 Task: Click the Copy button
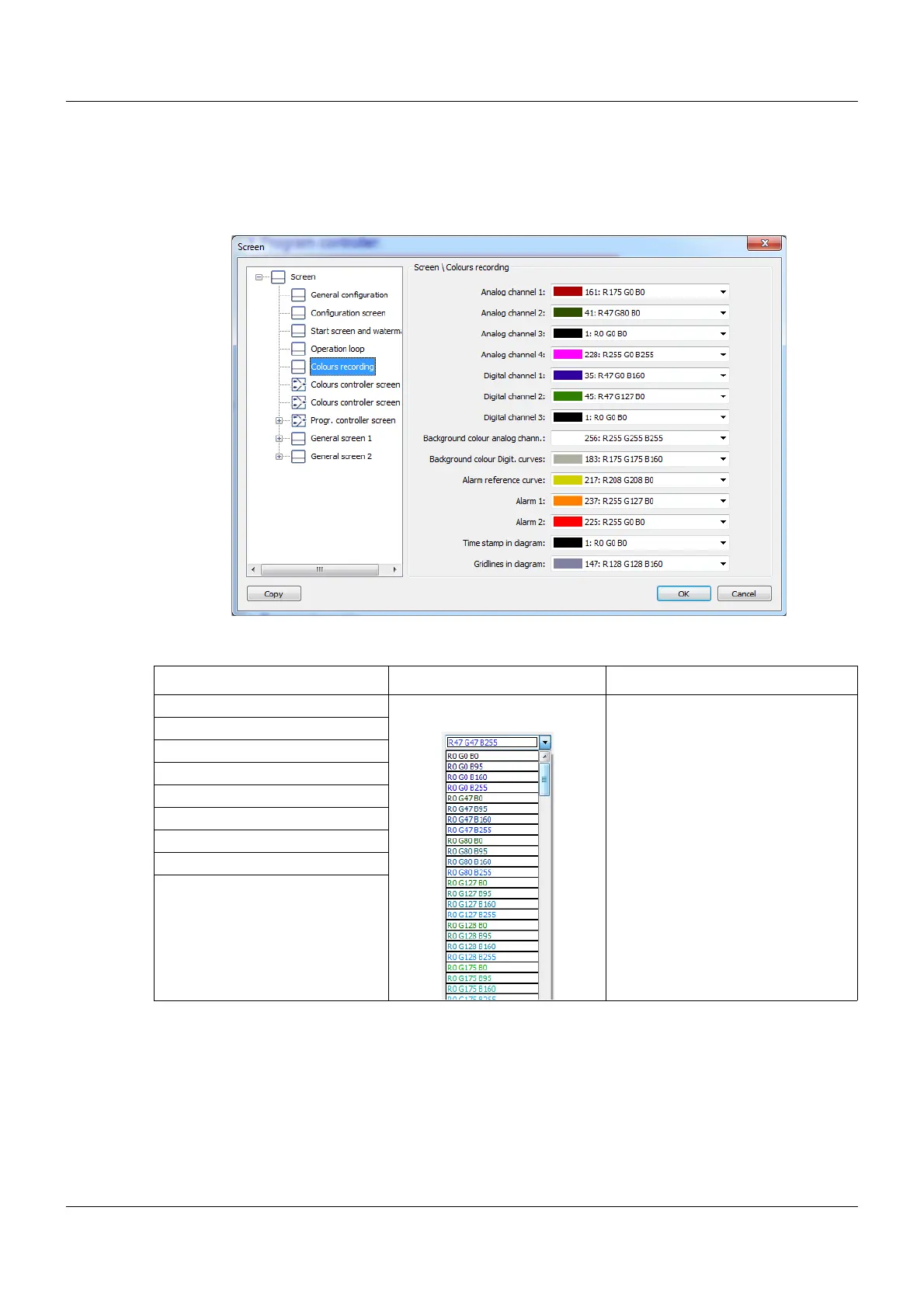coord(274,594)
